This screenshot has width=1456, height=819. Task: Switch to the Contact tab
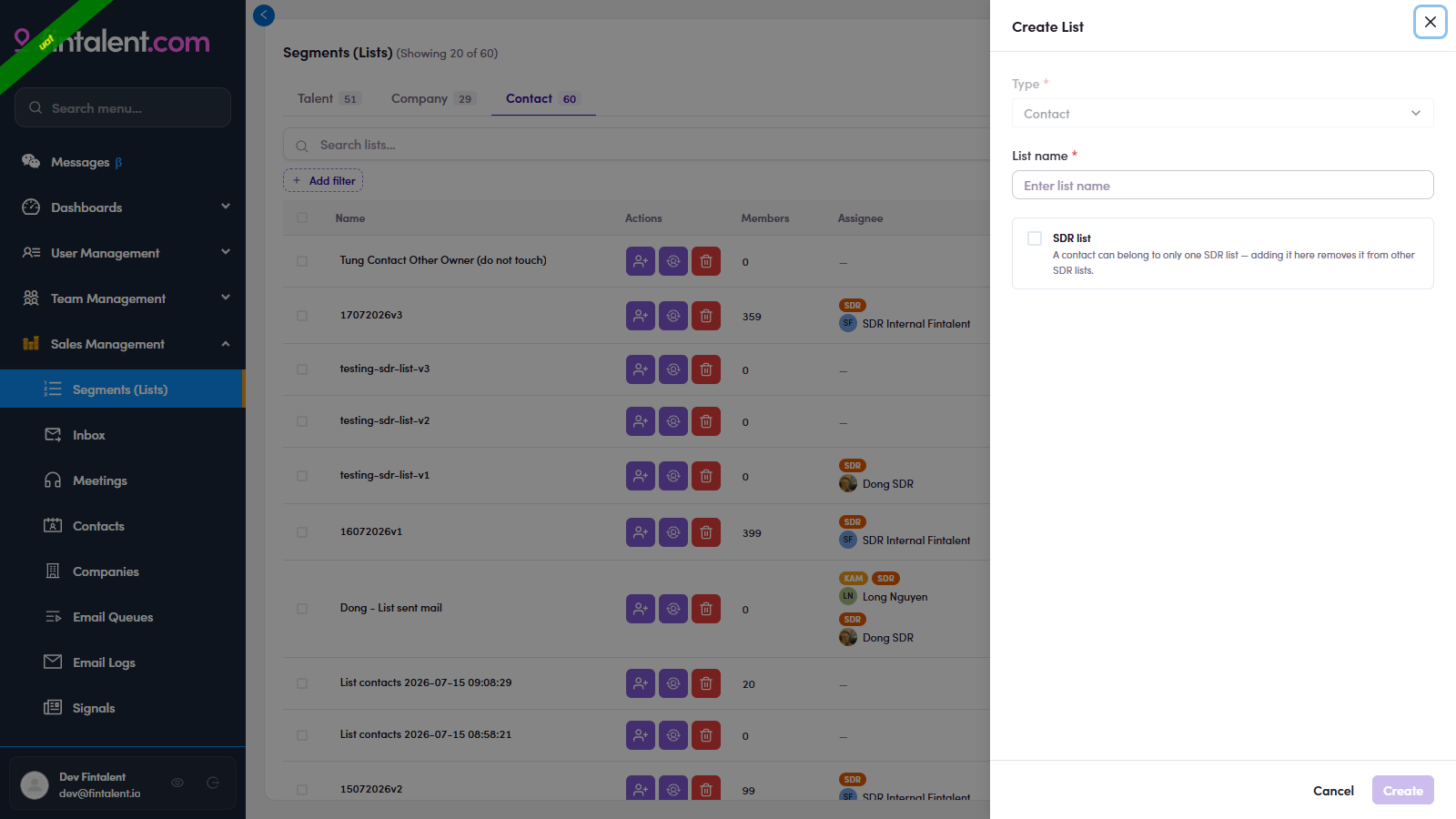(x=543, y=98)
